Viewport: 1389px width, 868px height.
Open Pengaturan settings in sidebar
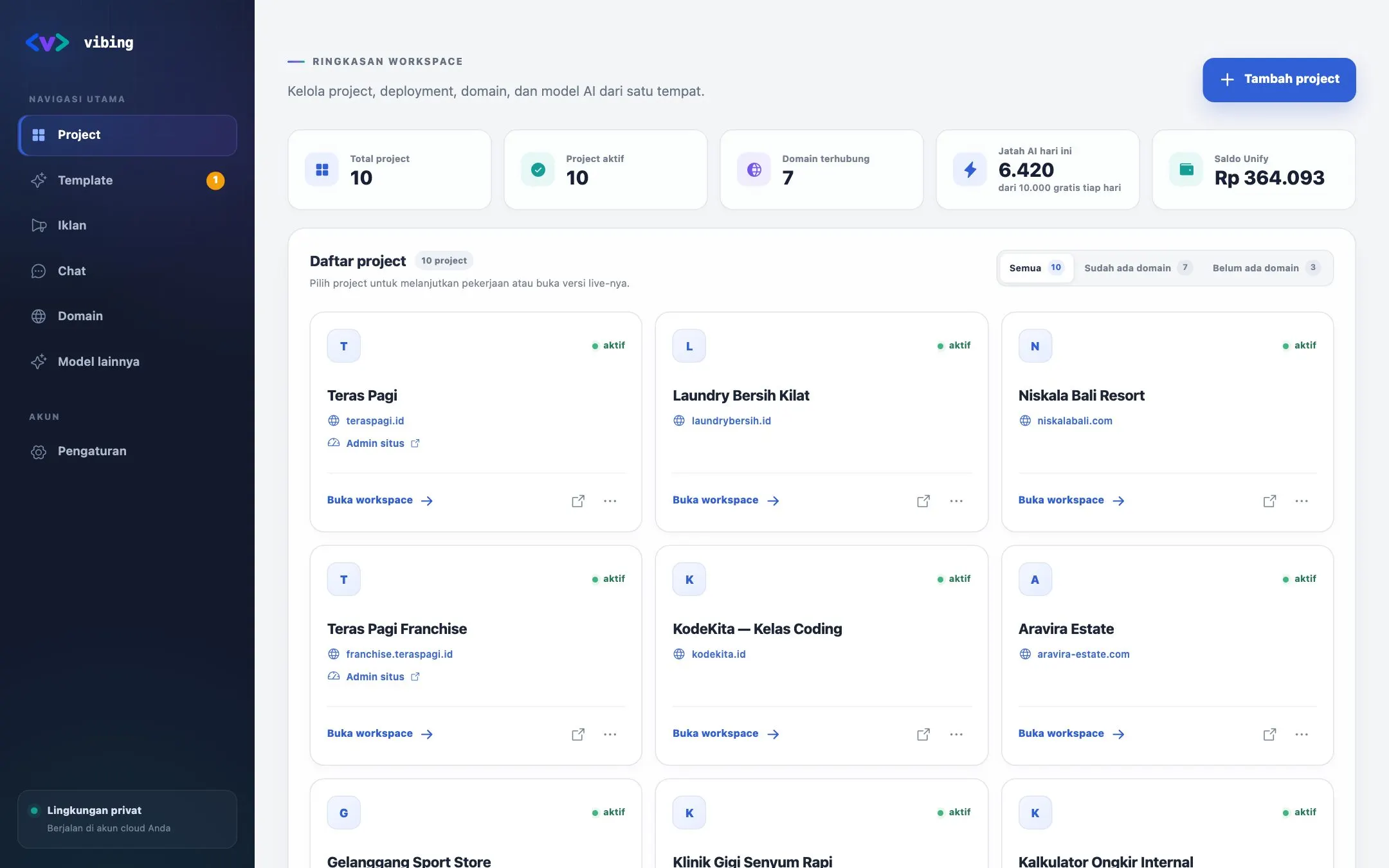(127, 451)
